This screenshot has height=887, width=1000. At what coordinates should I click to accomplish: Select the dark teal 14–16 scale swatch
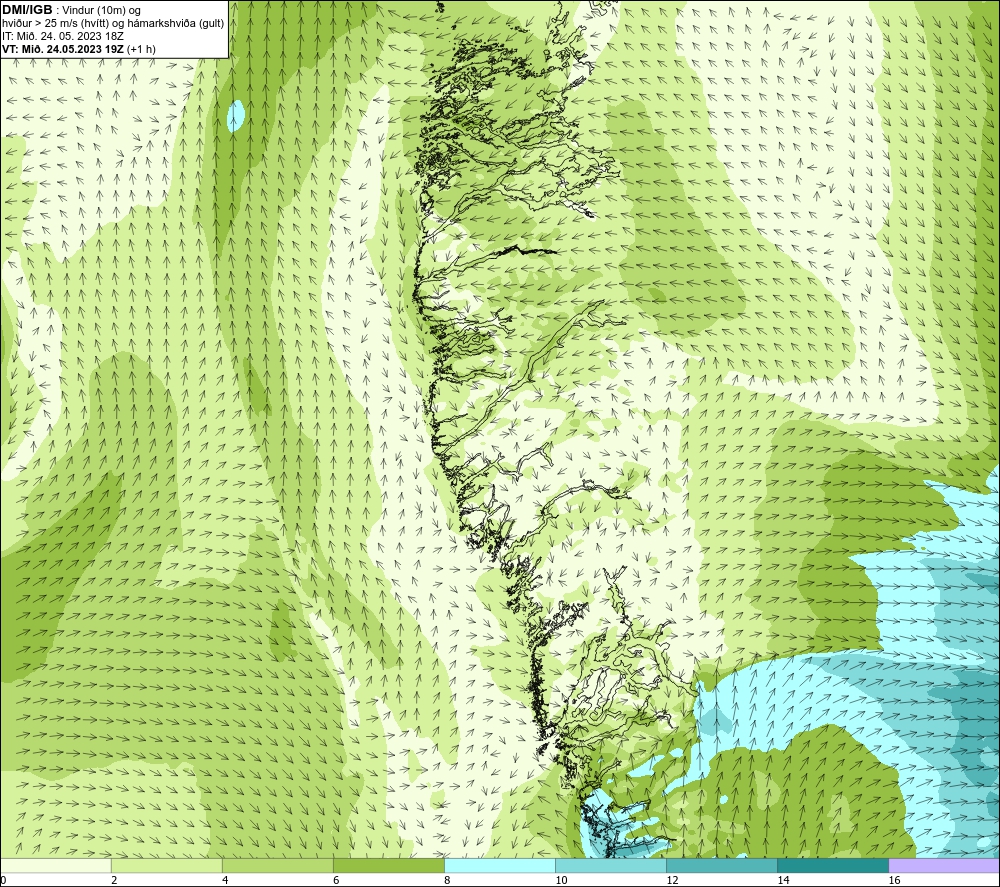[832, 865]
